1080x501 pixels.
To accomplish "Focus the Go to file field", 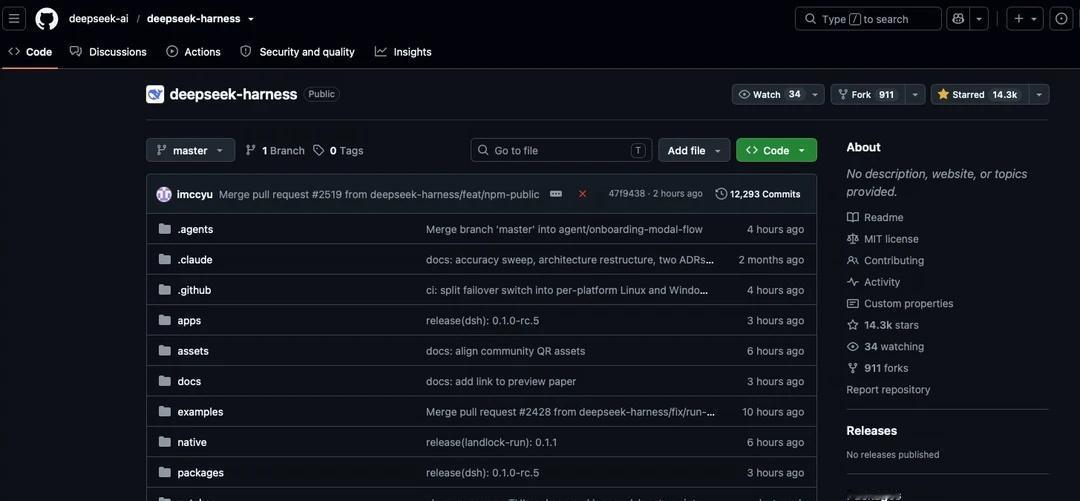I will (x=561, y=150).
